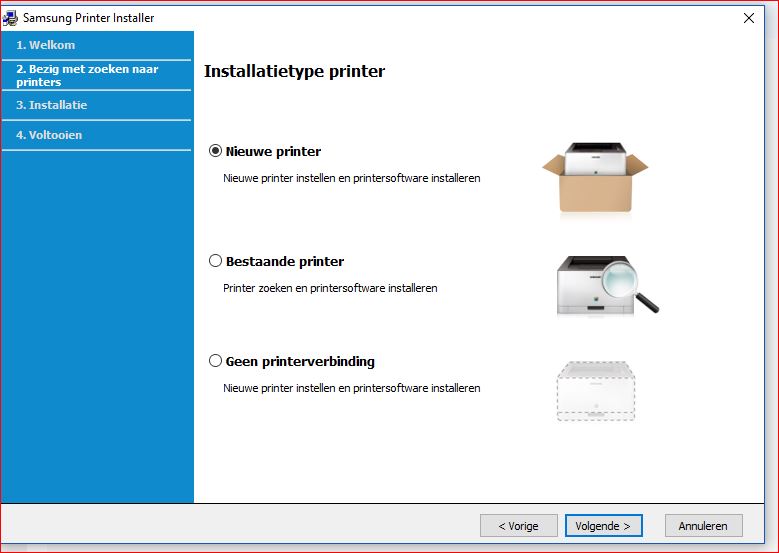
Task: Open step 4. Voltooien
Action: coord(49,135)
